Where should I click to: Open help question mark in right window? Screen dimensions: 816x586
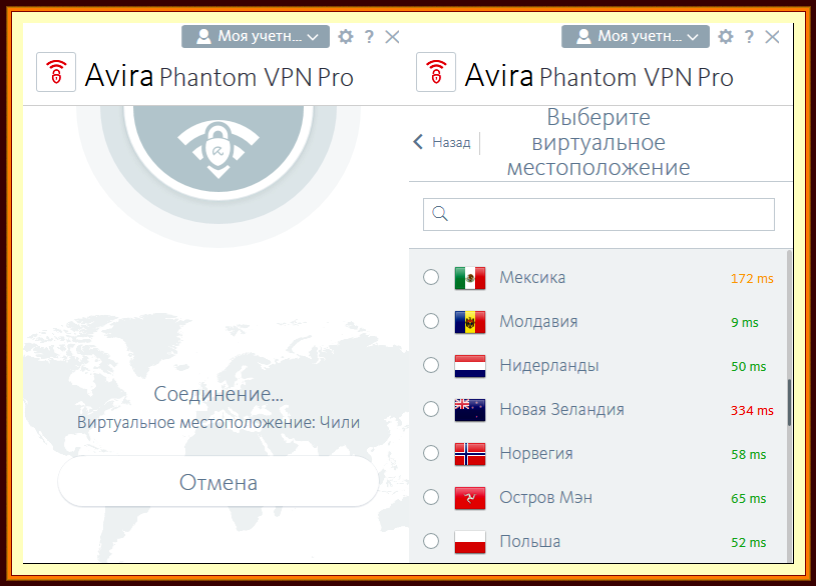click(x=749, y=36)
